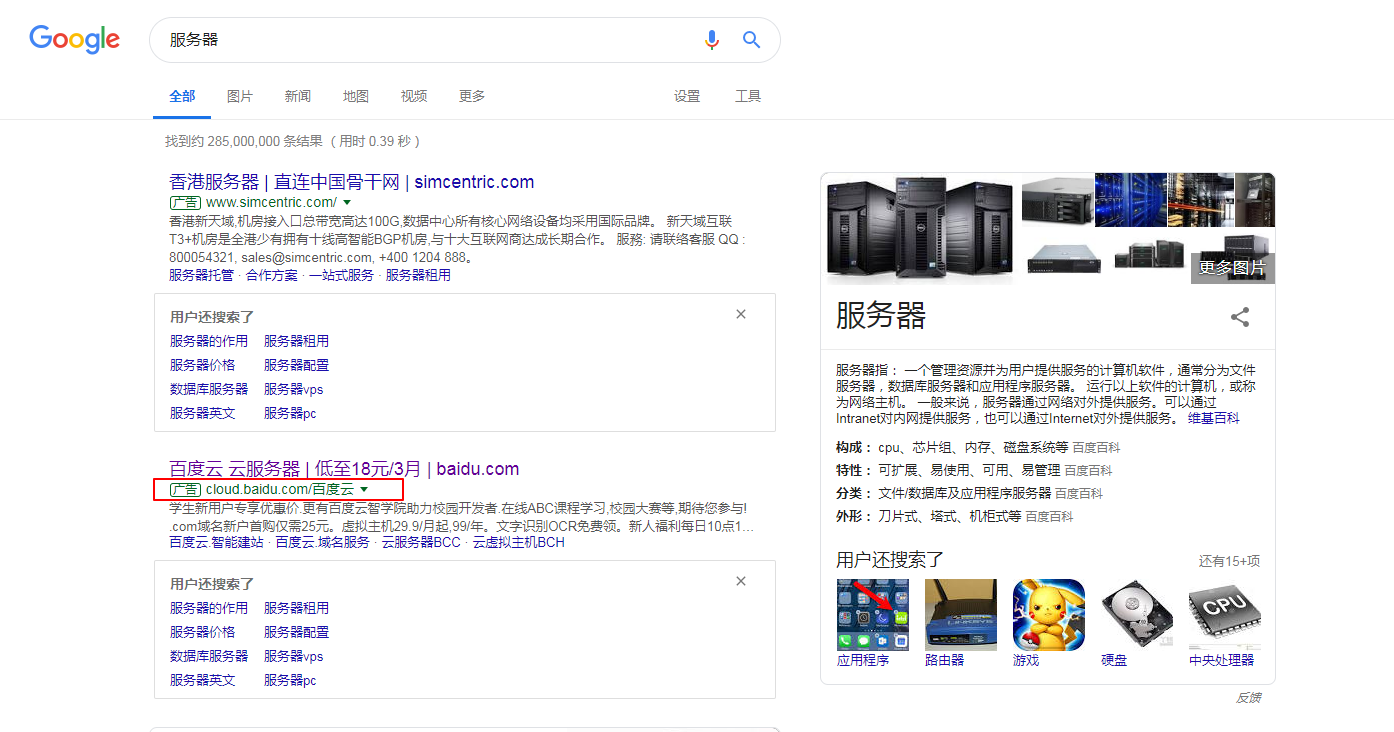
Task: Close the related-searches box below the simcentric ad
Action: 741,314
